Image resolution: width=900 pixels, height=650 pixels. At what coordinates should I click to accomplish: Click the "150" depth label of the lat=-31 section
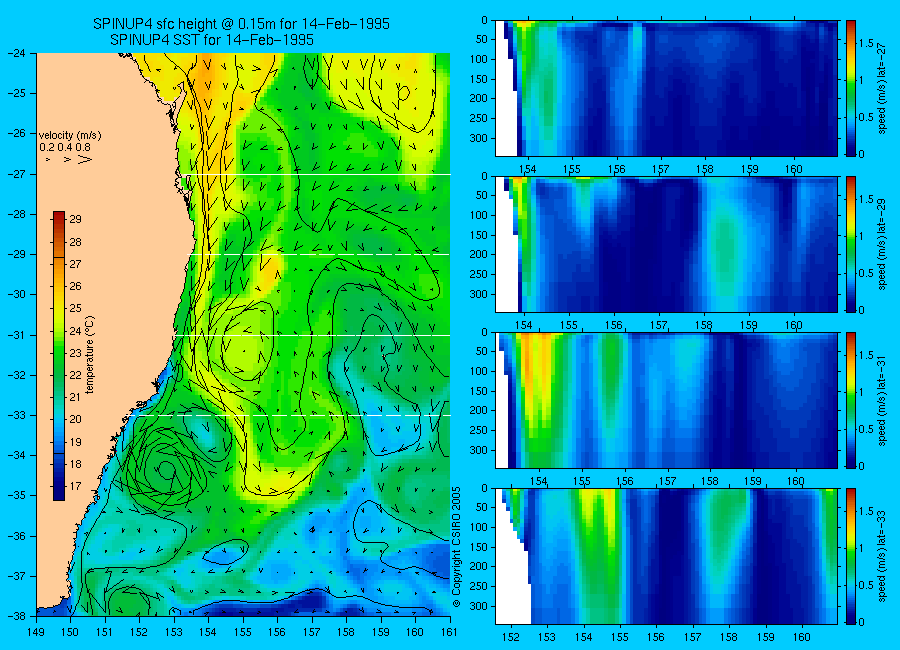pos(479,391)
